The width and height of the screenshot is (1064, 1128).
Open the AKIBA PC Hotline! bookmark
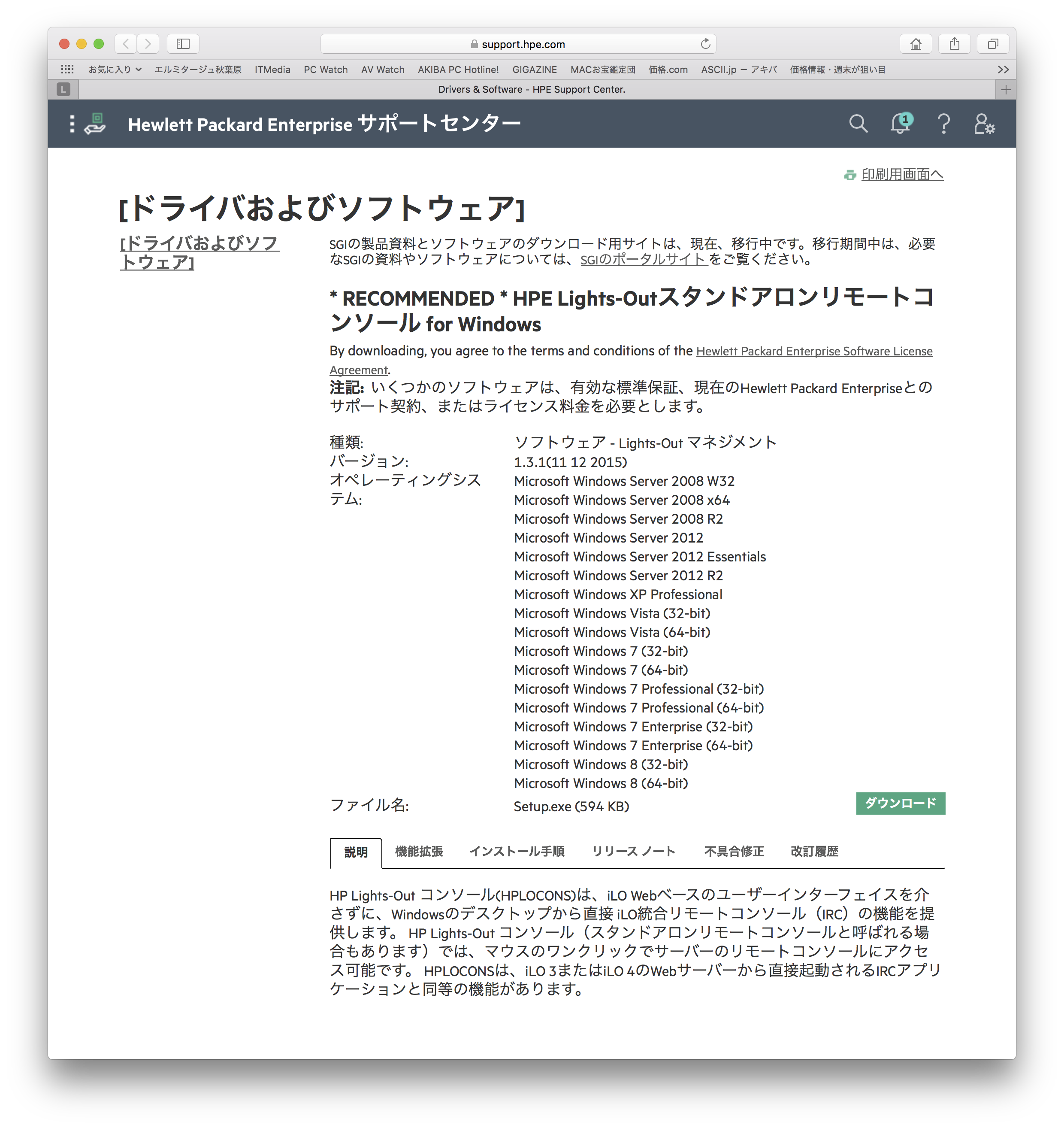coord(458,69)
